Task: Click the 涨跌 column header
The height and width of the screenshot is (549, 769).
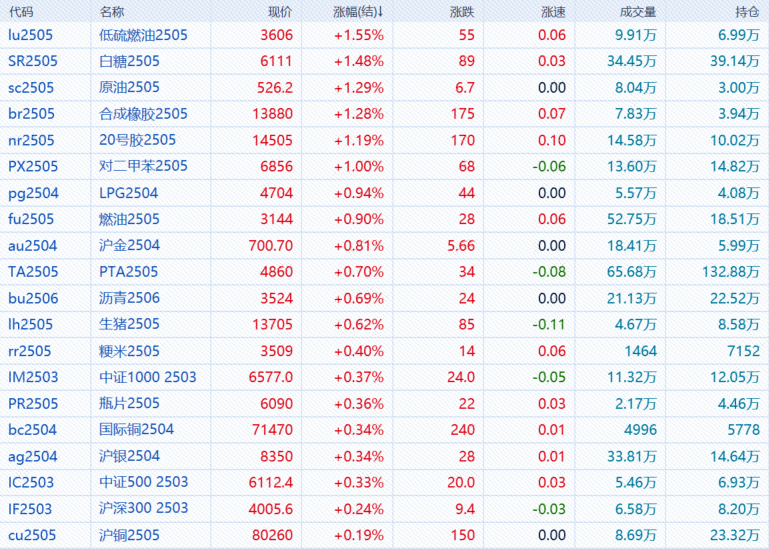Action: 462,12
